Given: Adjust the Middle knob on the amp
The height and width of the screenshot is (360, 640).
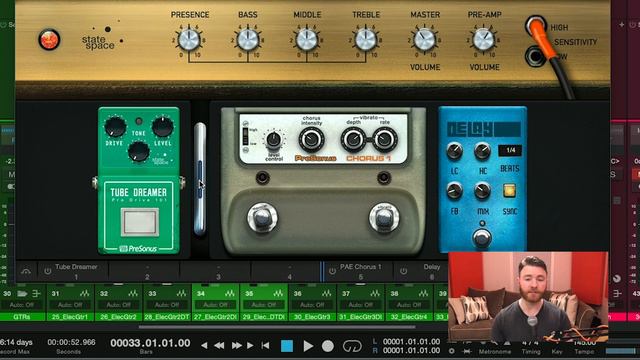Looking at the screenshot, I should click(307, 40).
